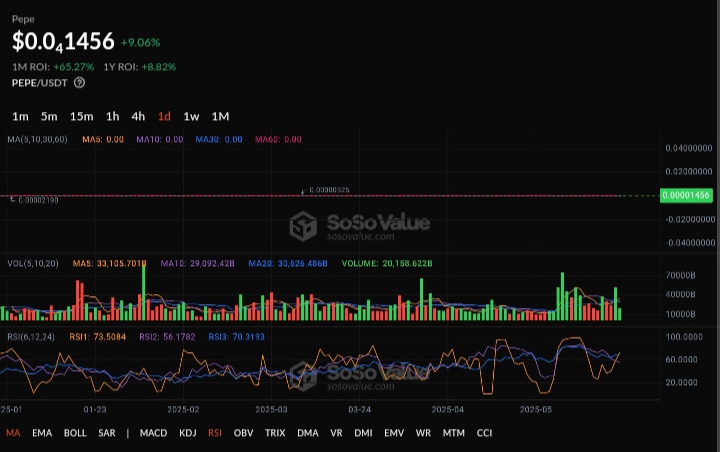Switch to the 1M monthly interval
The image size is (720, 452).
pos(220,116)
